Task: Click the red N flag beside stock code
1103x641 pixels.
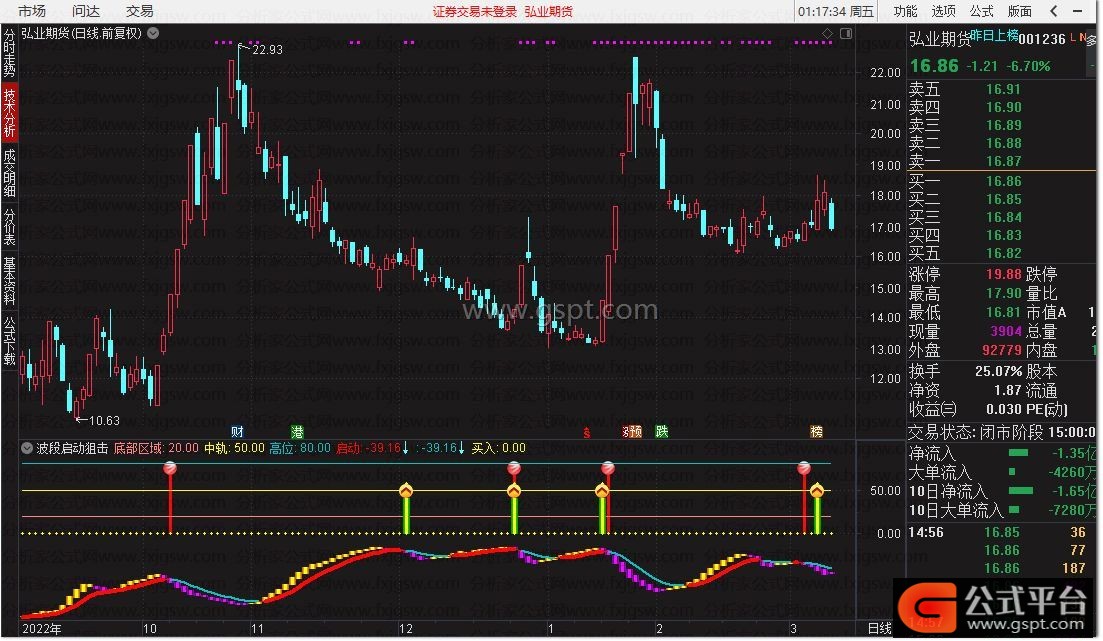Action: 1082,37
